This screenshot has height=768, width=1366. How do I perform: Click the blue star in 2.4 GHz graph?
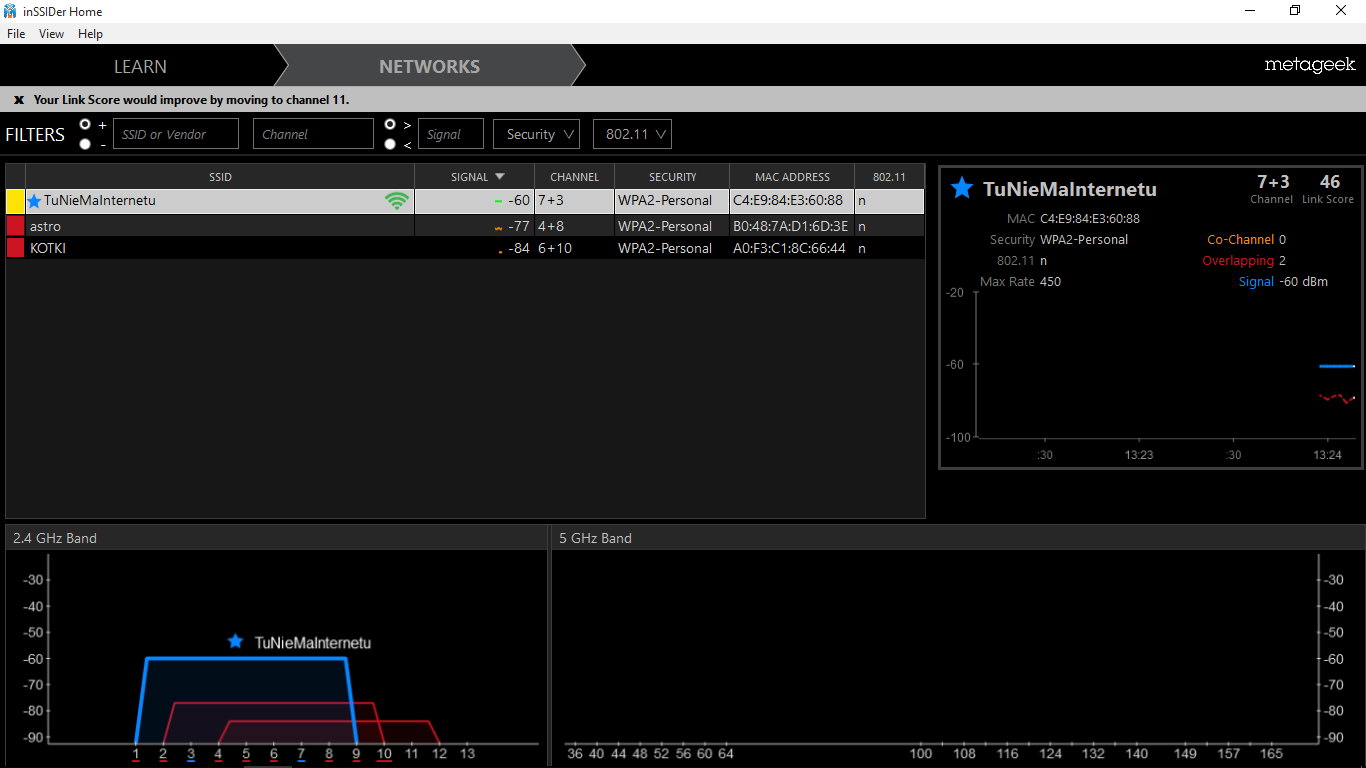point(235,642)
